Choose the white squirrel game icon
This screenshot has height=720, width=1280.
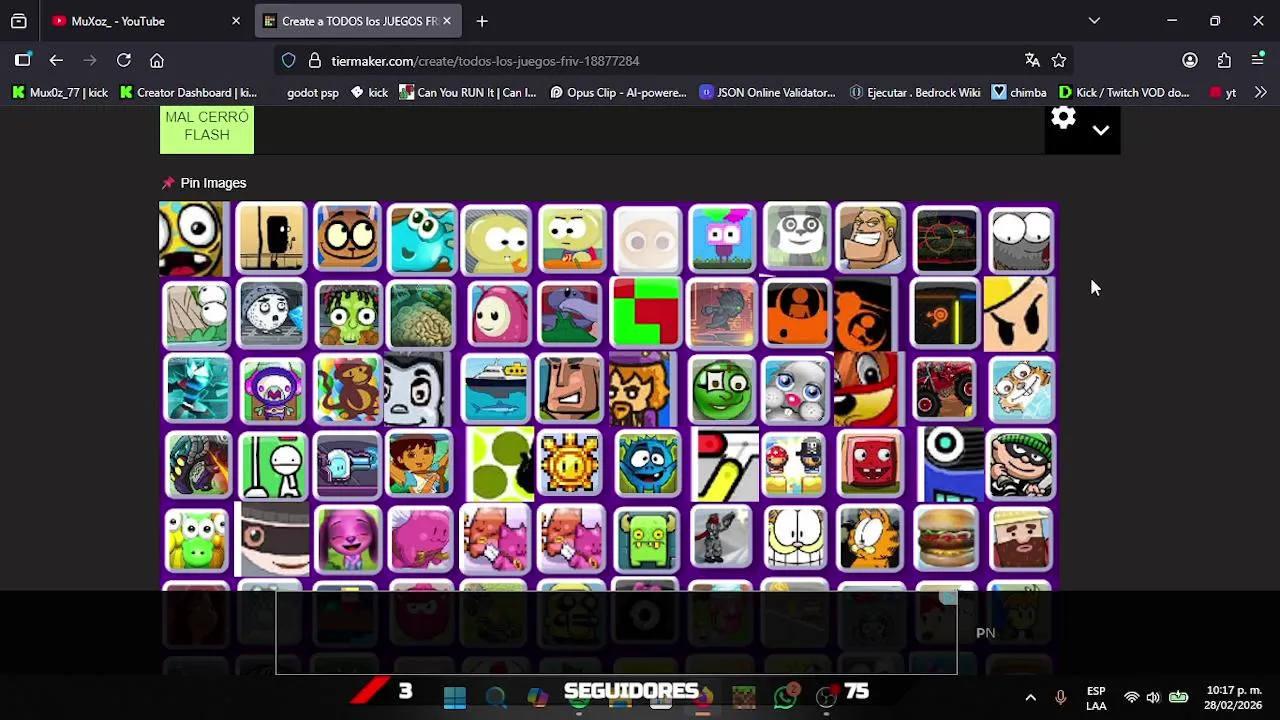tap(1021, 389)
